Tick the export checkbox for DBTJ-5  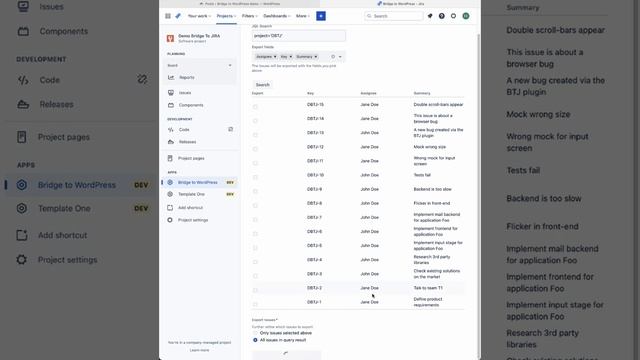255,248
